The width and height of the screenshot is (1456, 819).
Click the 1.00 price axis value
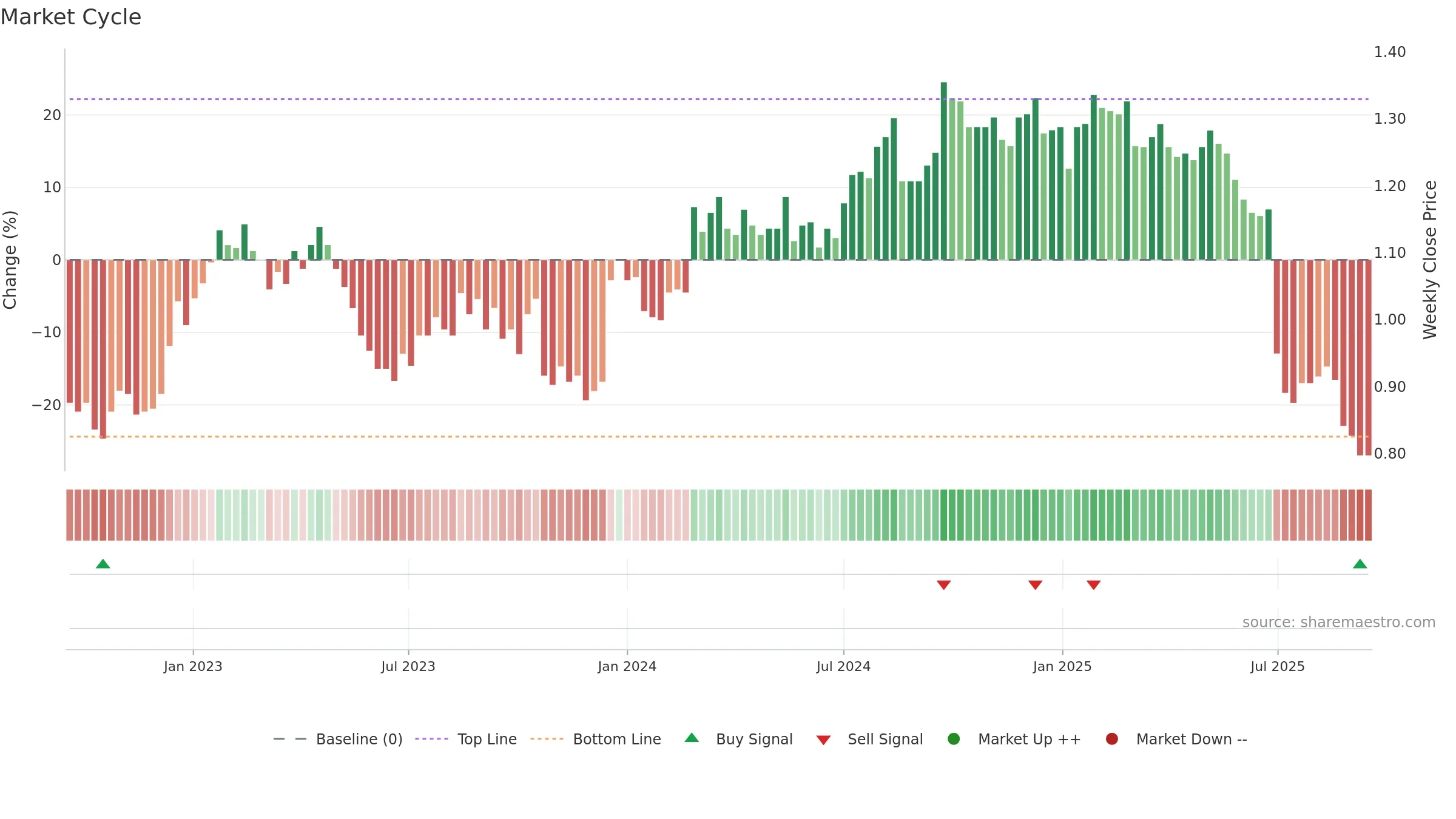coord(1390,320)
